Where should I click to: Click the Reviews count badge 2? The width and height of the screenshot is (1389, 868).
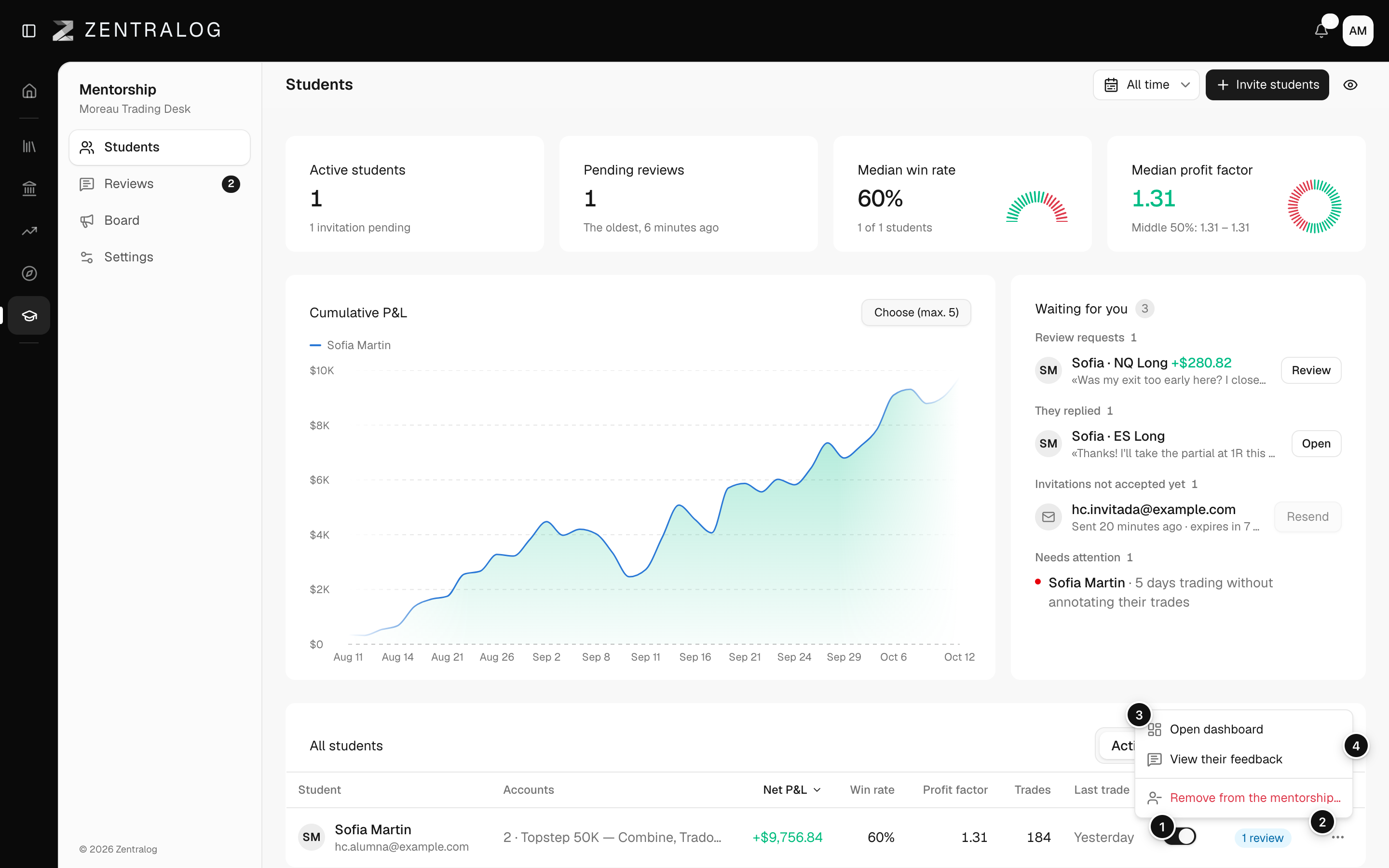click(x=231, y=184)
